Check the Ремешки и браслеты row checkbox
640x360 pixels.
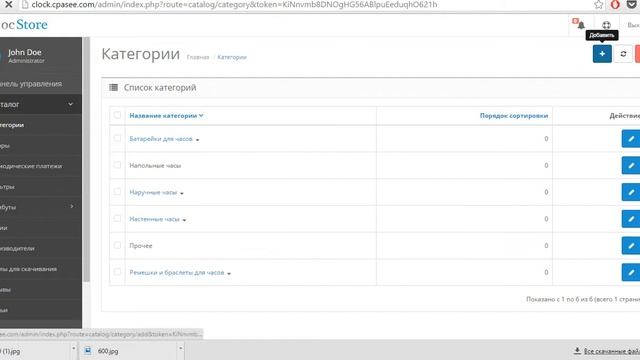coord(118,272)
